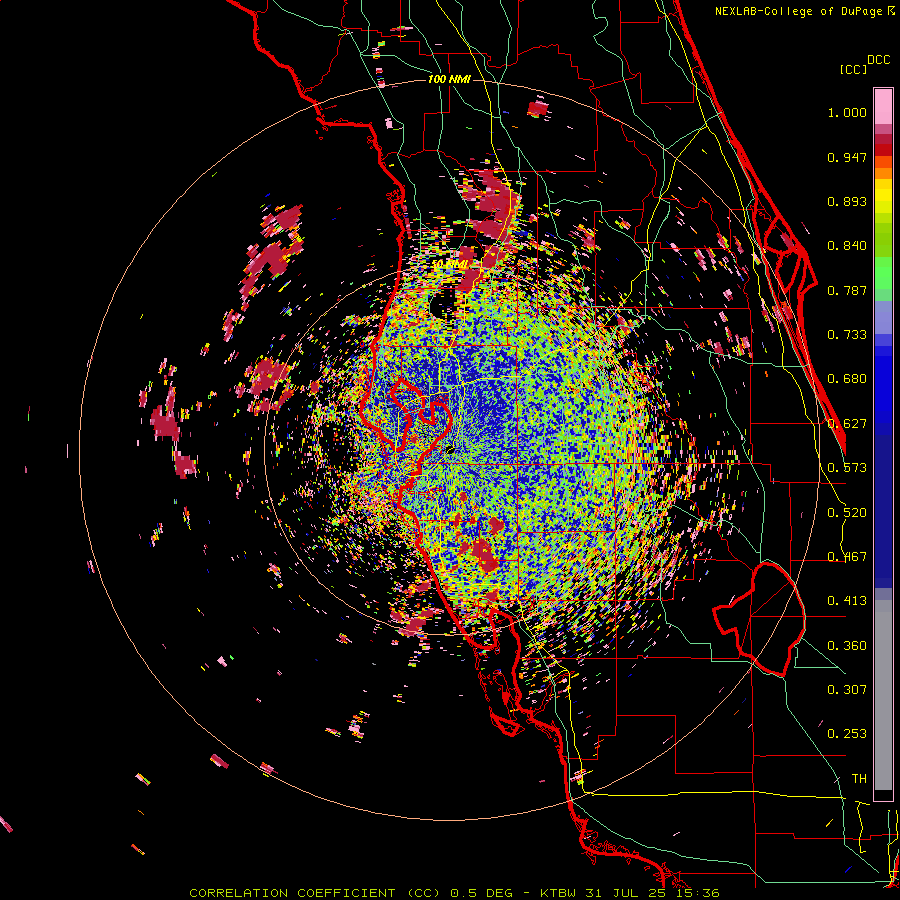Image resolution: width=900 pixels, height=900 pixels.
Task: Click the 15:36 timestamp
Action: (697, 893)
